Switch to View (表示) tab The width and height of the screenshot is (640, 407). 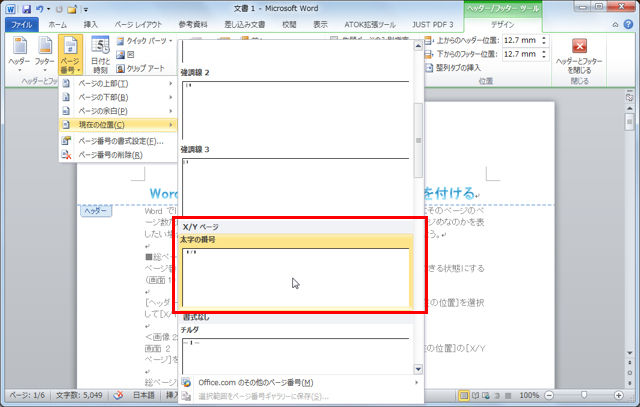point(320,24)
